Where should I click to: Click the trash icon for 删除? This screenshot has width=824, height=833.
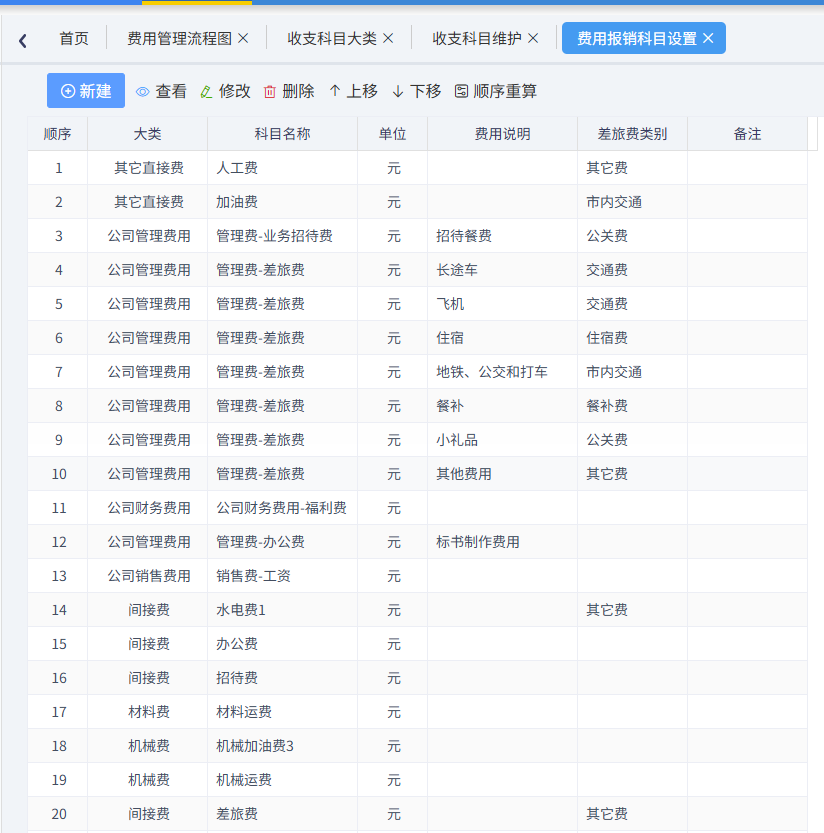tap(268, 90)
